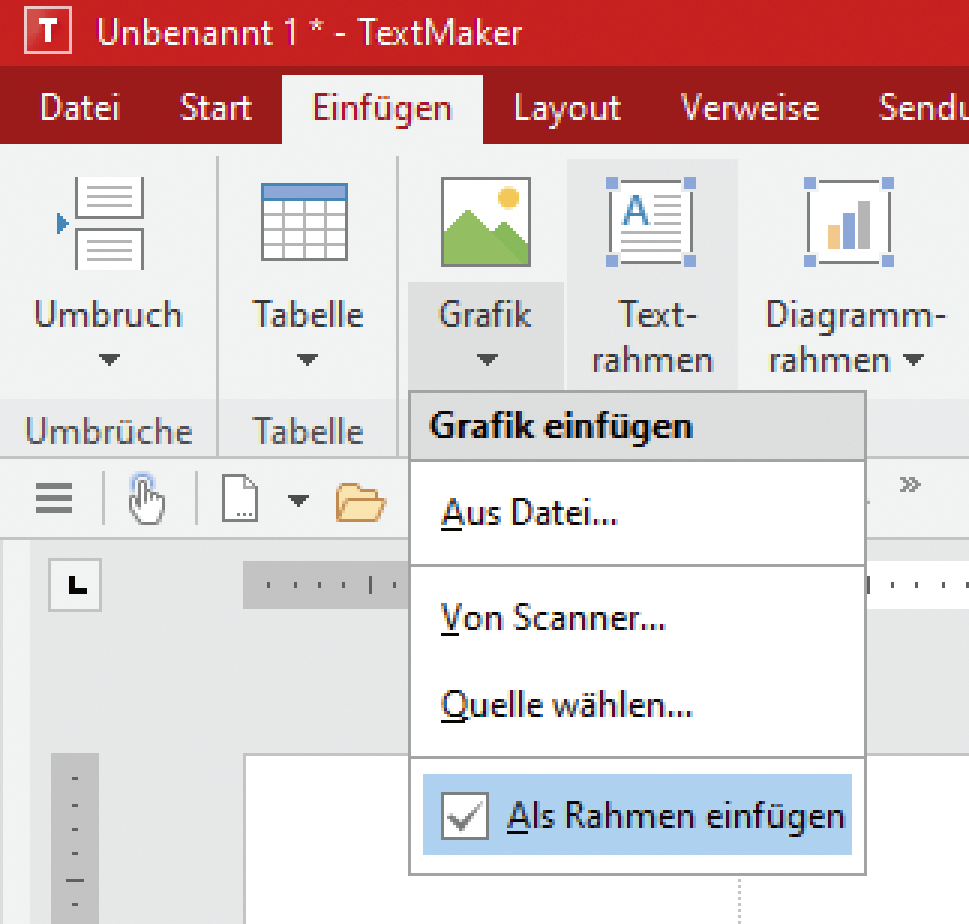Screen dimensions: 969x924
Task: Switch to the Layout ribbon tab
Action: (567, 108)
